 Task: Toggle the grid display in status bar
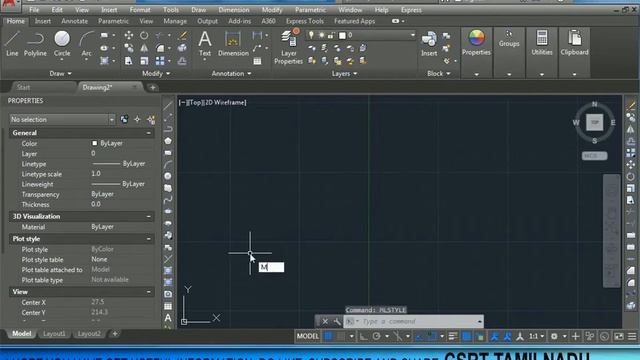click(x=328, y=336)
